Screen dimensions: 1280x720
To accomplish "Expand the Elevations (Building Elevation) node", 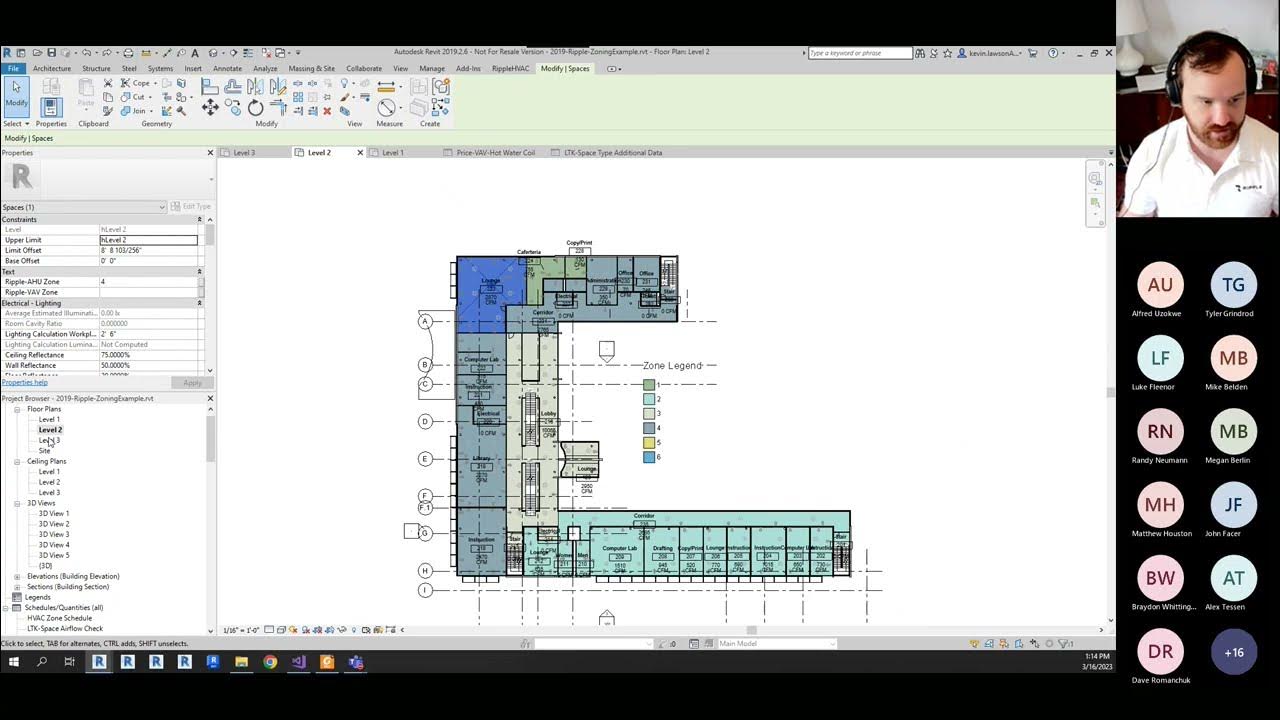I will pyautogui.click(x=17, y=577).
